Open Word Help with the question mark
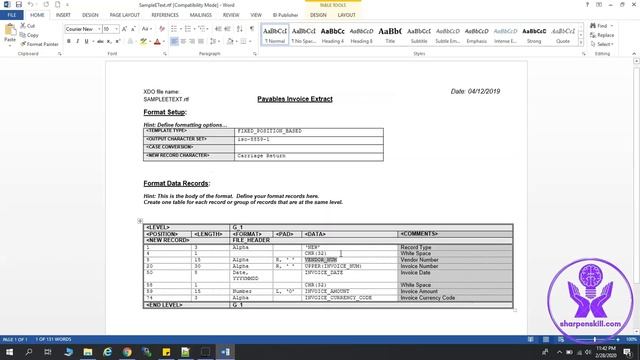This screenshot has height=360, width=640. tap(587, 5)
